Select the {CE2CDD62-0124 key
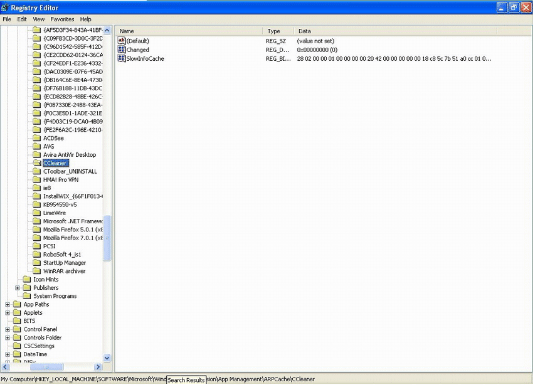The height and width of the screenshot is (387, 533). [73, 55]
